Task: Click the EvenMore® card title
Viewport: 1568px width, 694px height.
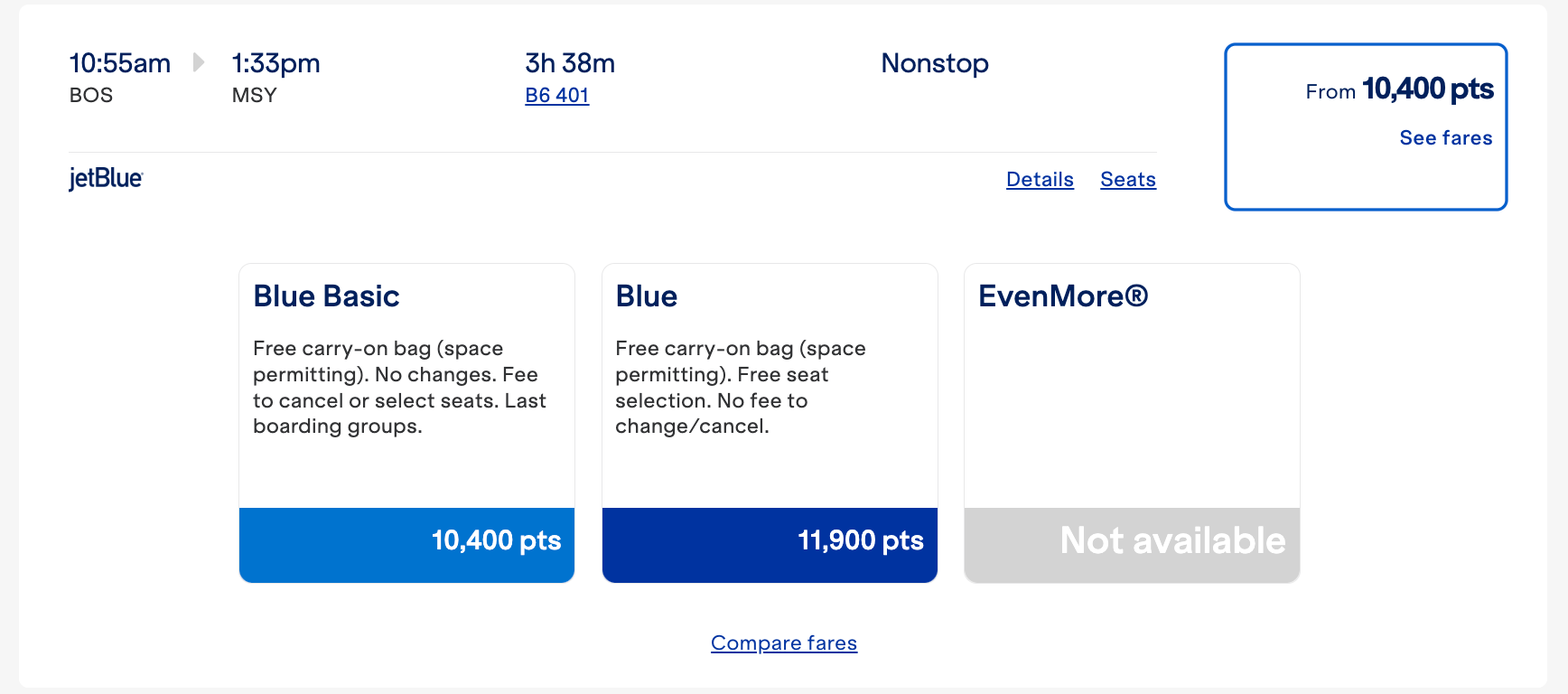Action: click(1063, 295)
